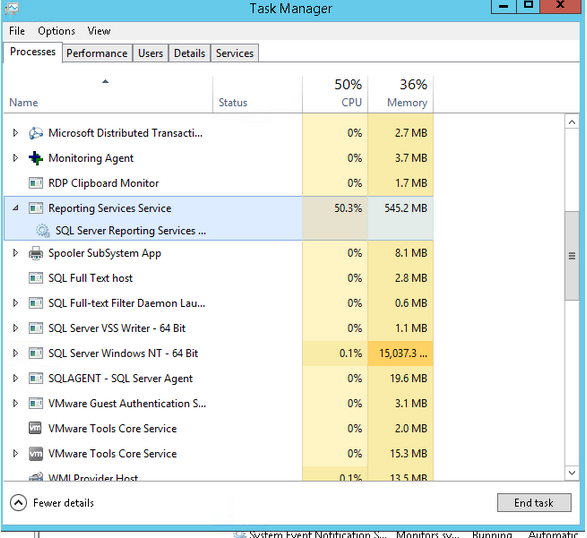Expand SQL Server VSS Writer process
The height and width of the screenshot is (538, 587).
pos(15,328)
